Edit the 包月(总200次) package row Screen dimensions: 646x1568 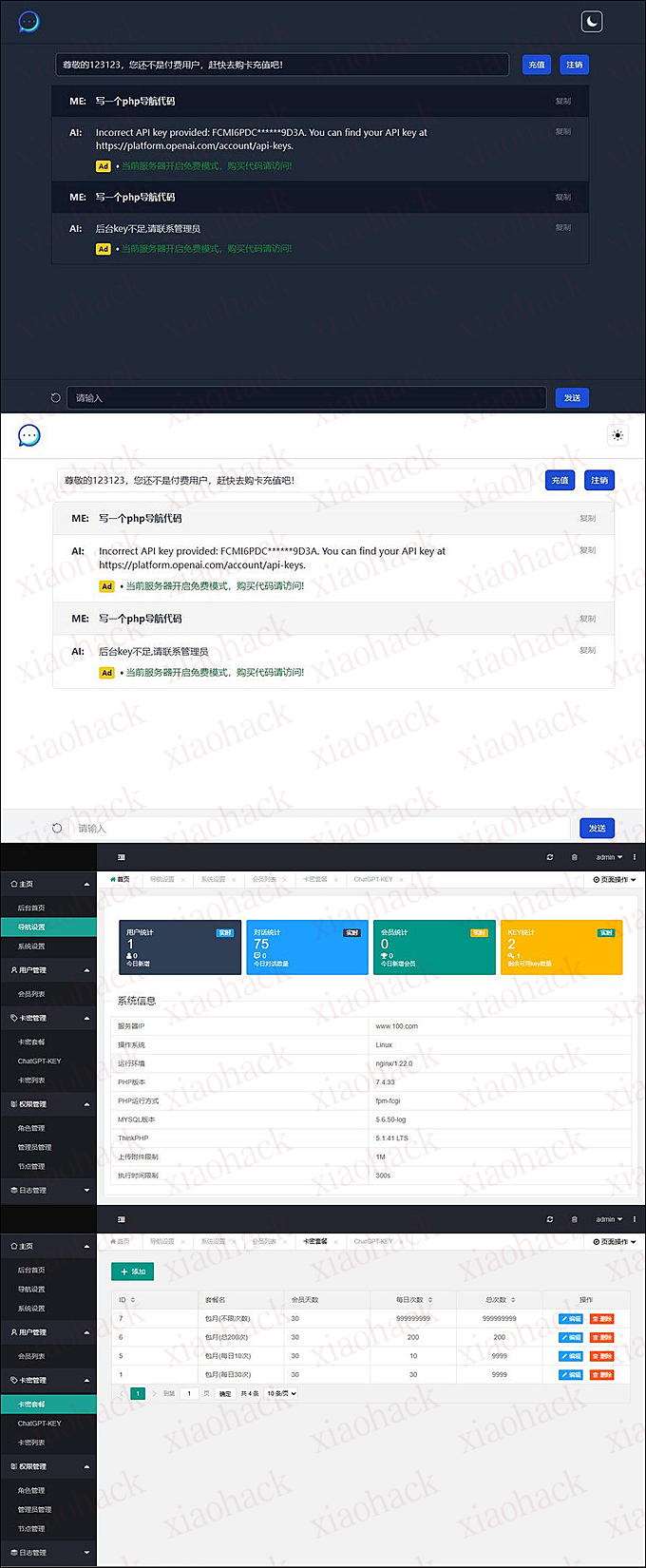(x=571, y=1337)
